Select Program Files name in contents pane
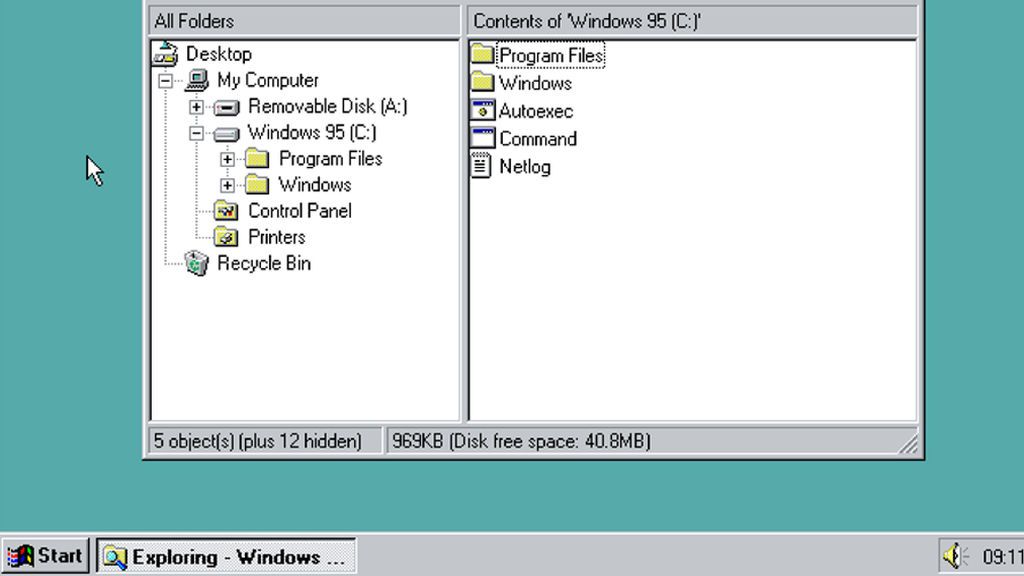 [x=551, y=56]
